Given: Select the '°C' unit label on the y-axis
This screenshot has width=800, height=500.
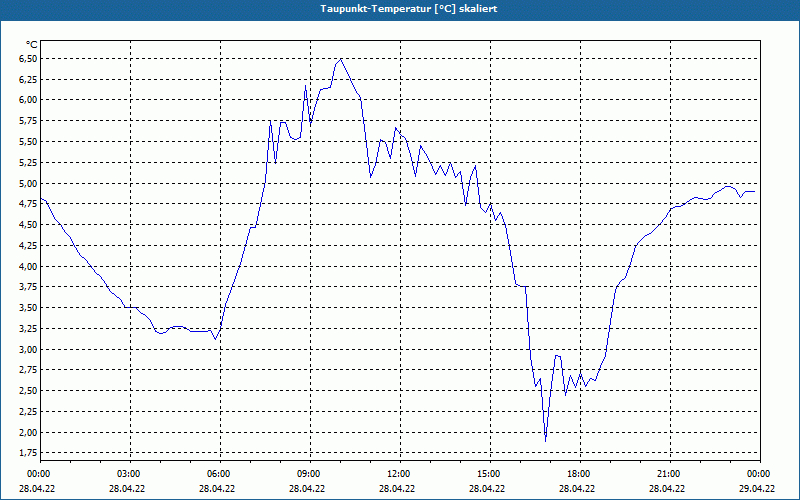Looking at the screenshot, I should point(32,45).
